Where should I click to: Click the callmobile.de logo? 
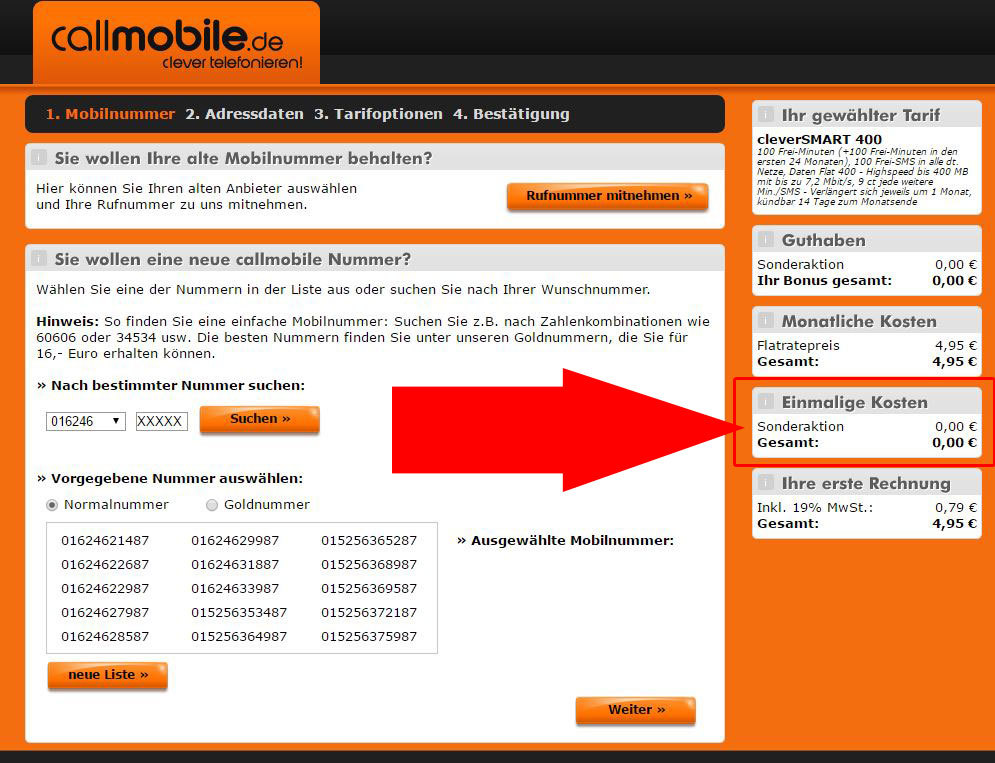pyautogui.click(x=176, y=43)
